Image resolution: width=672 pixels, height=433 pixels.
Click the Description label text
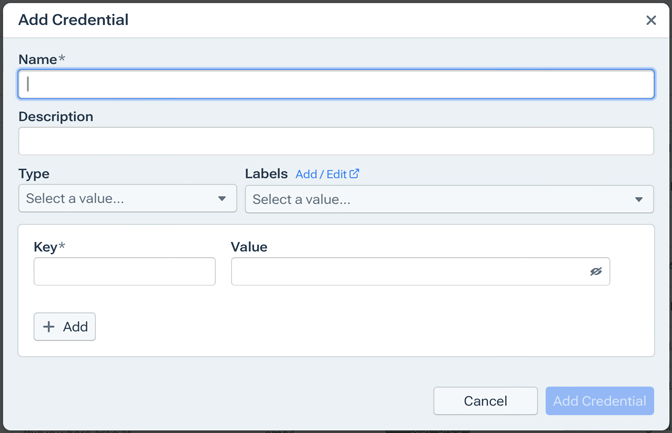56,117
